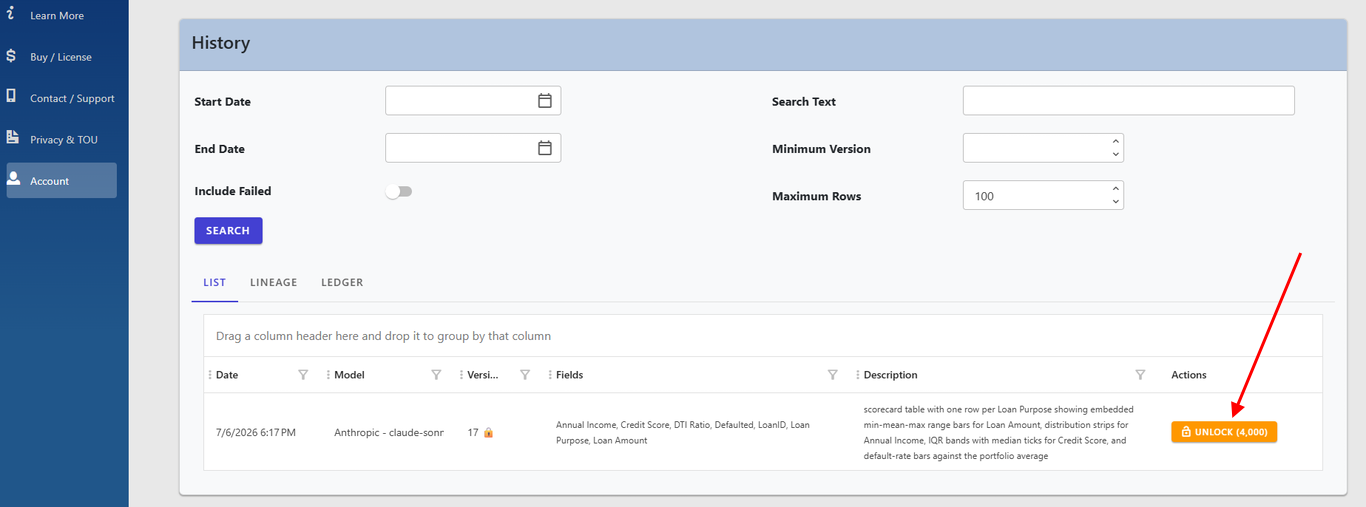
Task: Switch to the LINEAGE tab
Action: (x=274, y=283)
